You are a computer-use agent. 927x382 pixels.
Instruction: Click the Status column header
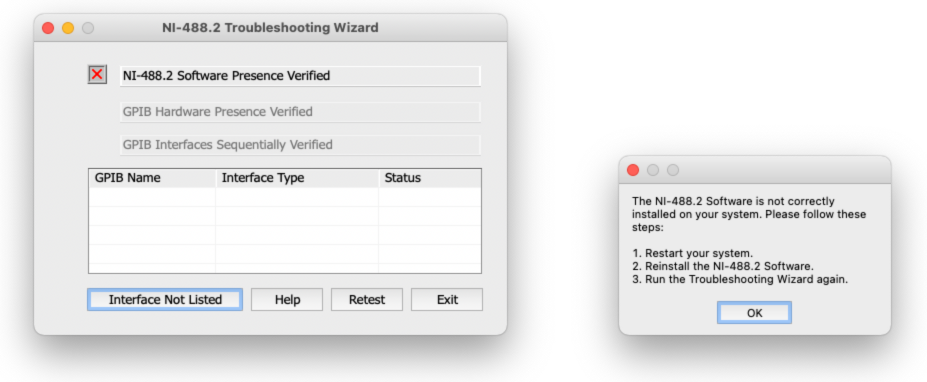(430, 178)
